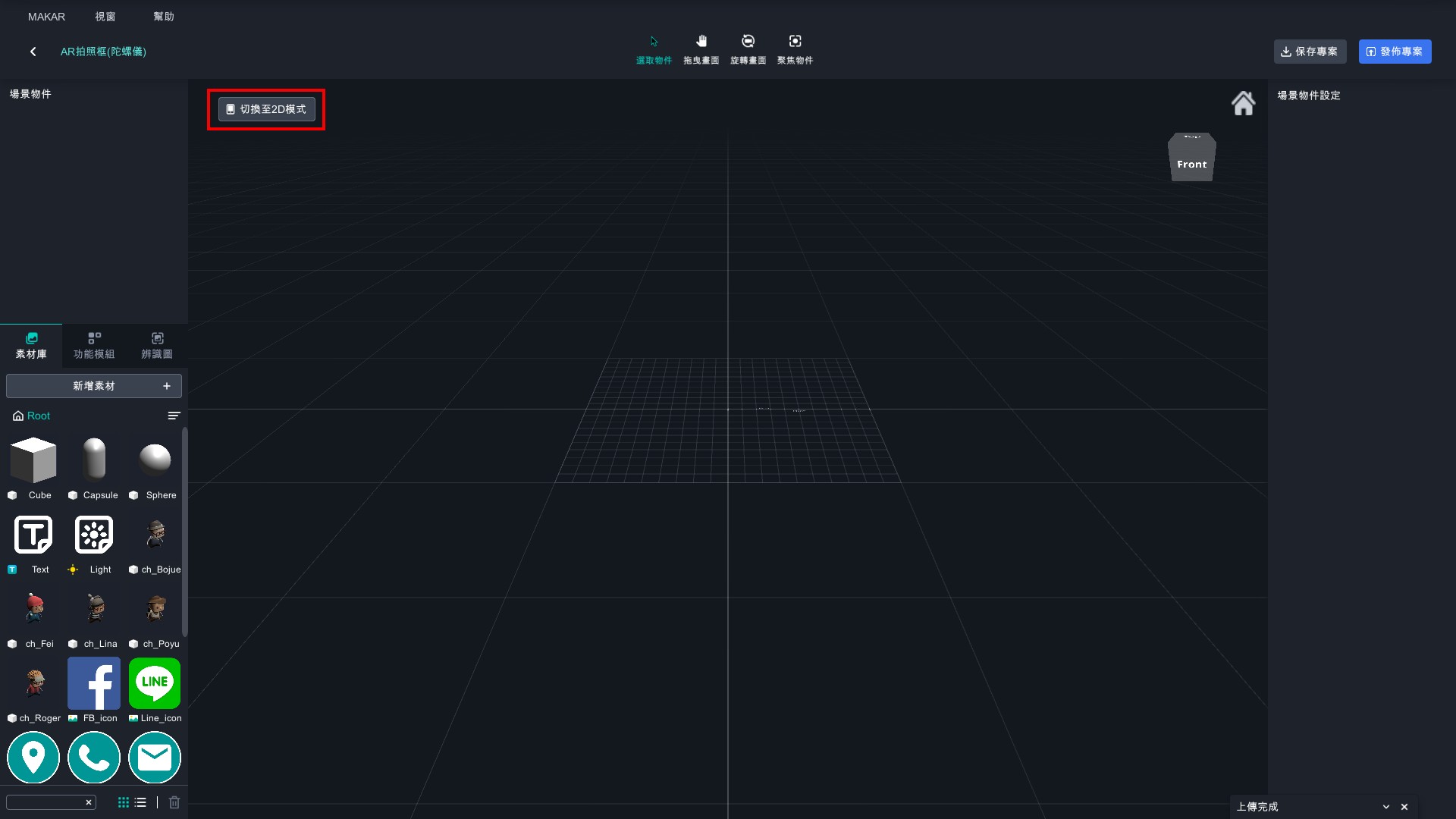
Task: Switch assets to grid view
Action: click(x=124, y=802)
